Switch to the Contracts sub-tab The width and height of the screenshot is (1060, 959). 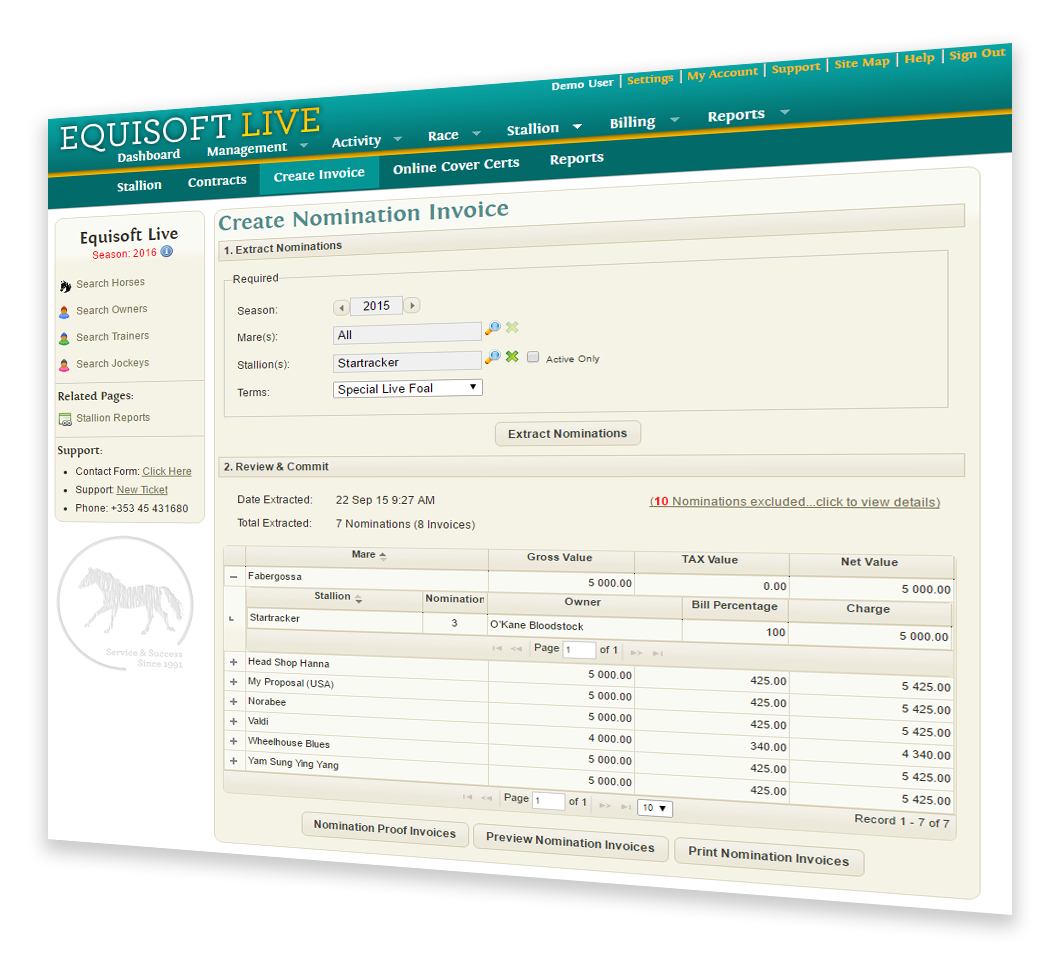[x=217, y=180]
